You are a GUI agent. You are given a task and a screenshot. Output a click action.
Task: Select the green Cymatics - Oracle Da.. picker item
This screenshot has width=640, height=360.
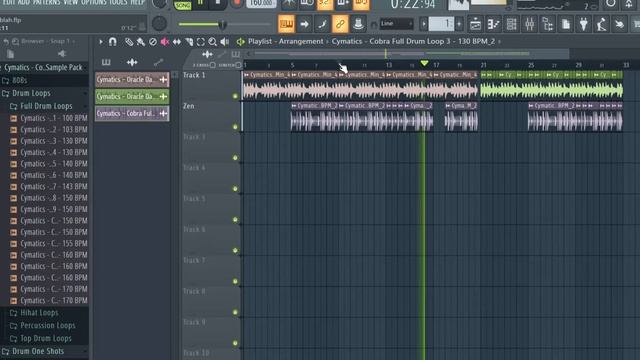pos(132,96)
